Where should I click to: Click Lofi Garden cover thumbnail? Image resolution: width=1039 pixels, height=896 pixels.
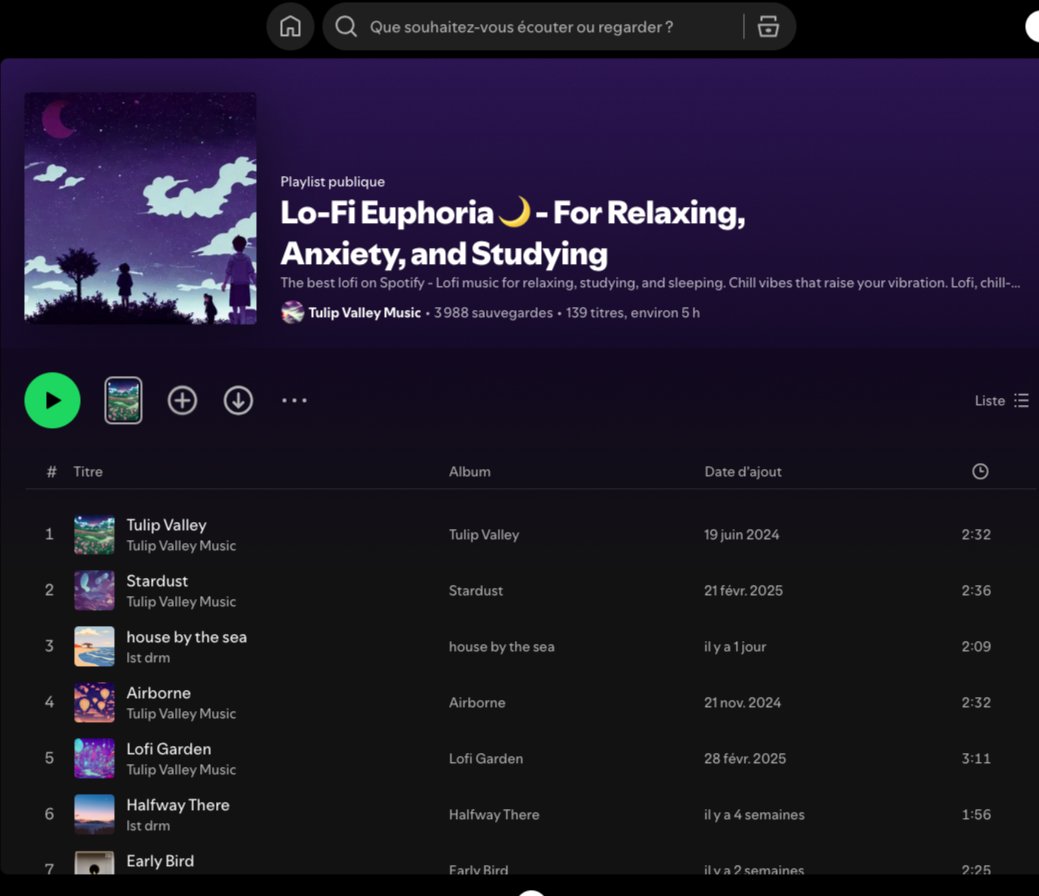tap(94, 759)
